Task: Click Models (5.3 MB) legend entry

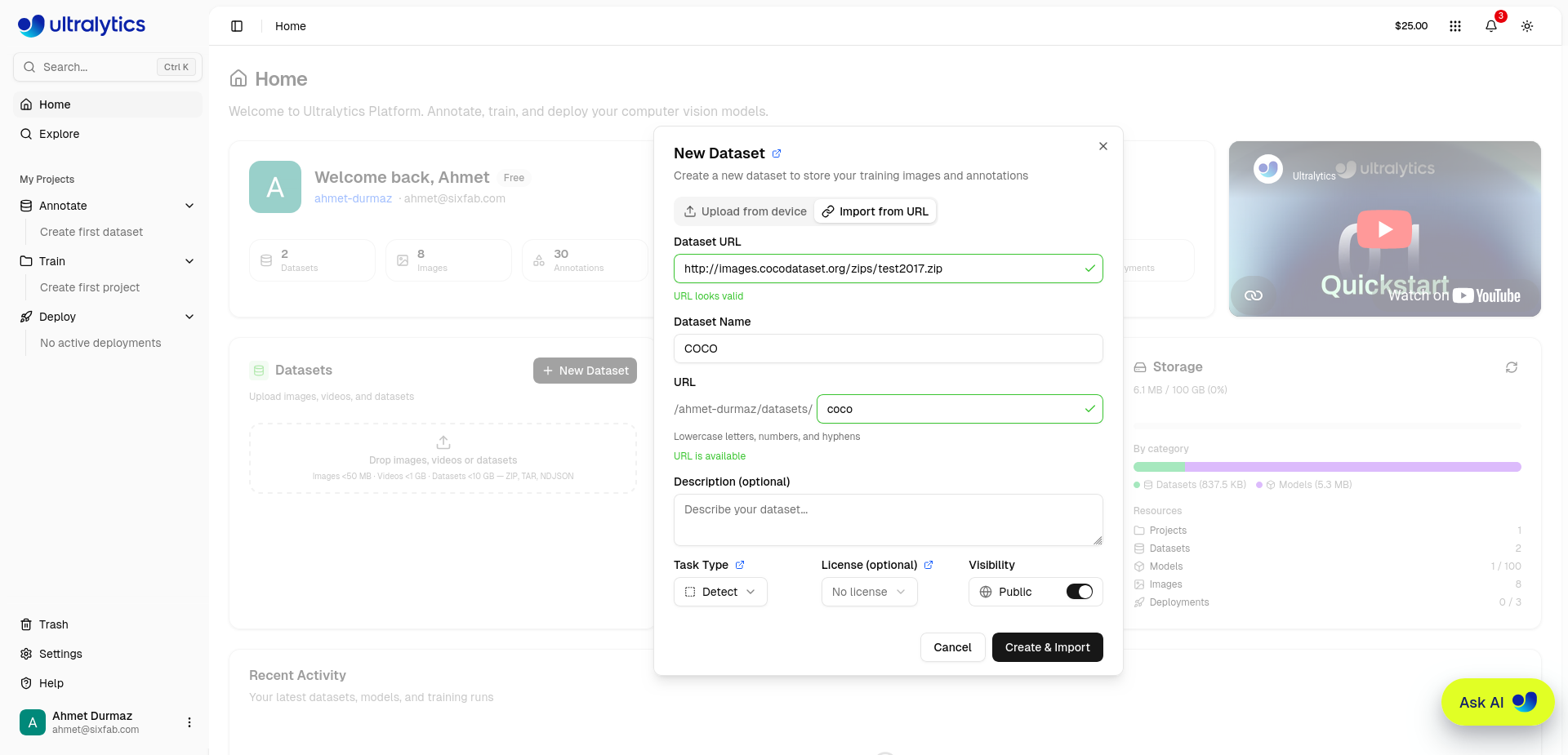Action: [1304, 485]
